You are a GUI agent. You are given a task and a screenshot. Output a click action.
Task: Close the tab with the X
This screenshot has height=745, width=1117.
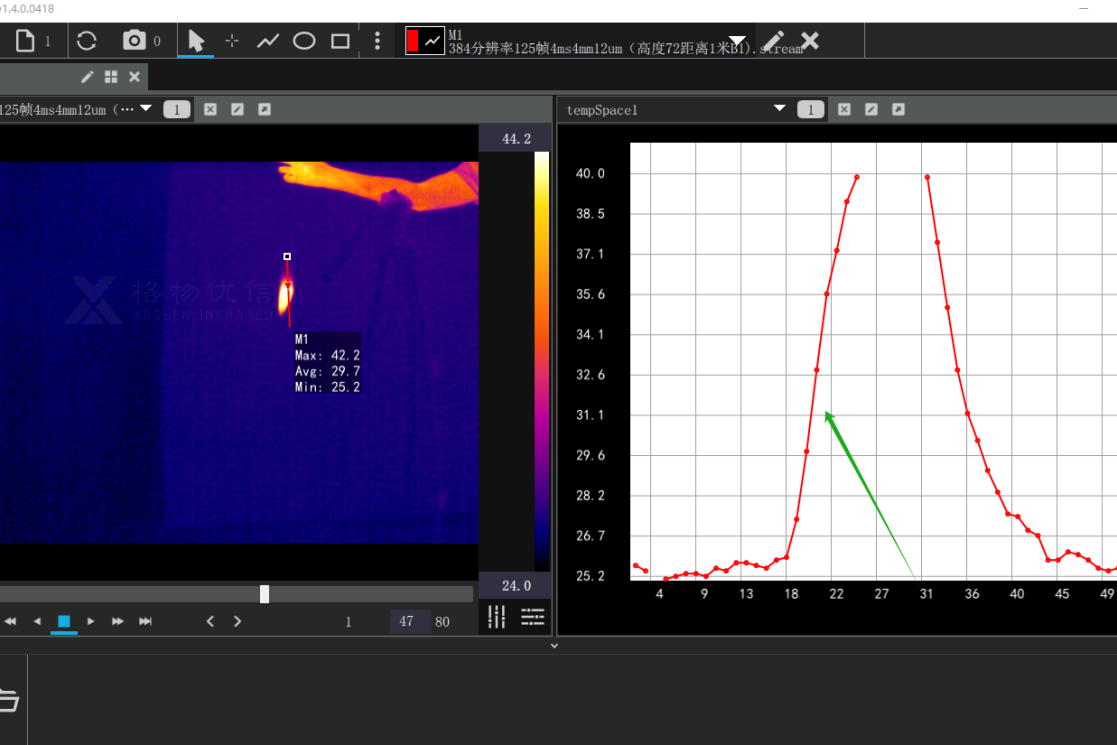[x=134, y=77]
